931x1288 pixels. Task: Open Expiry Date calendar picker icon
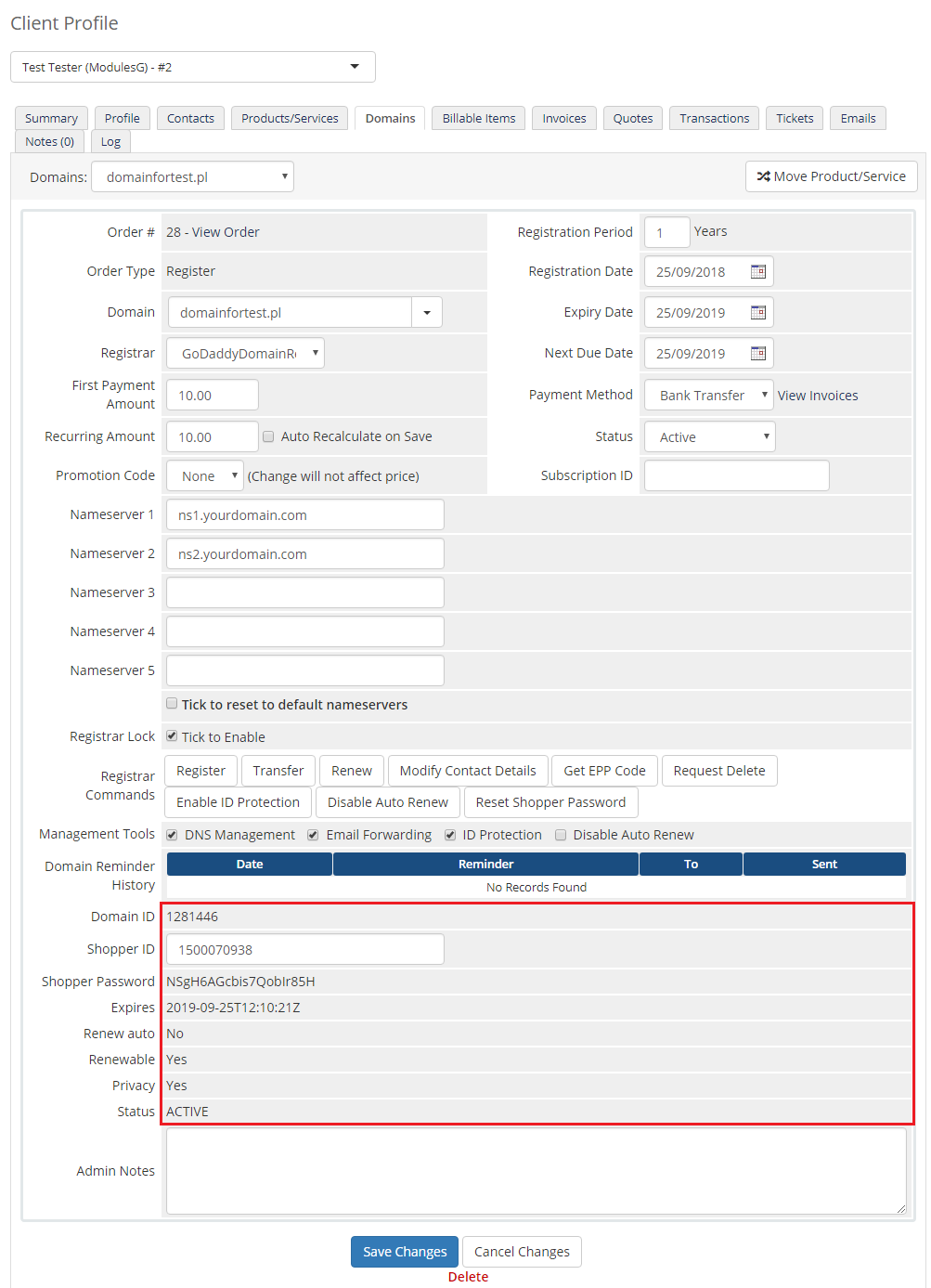click(x=758, y=313)
